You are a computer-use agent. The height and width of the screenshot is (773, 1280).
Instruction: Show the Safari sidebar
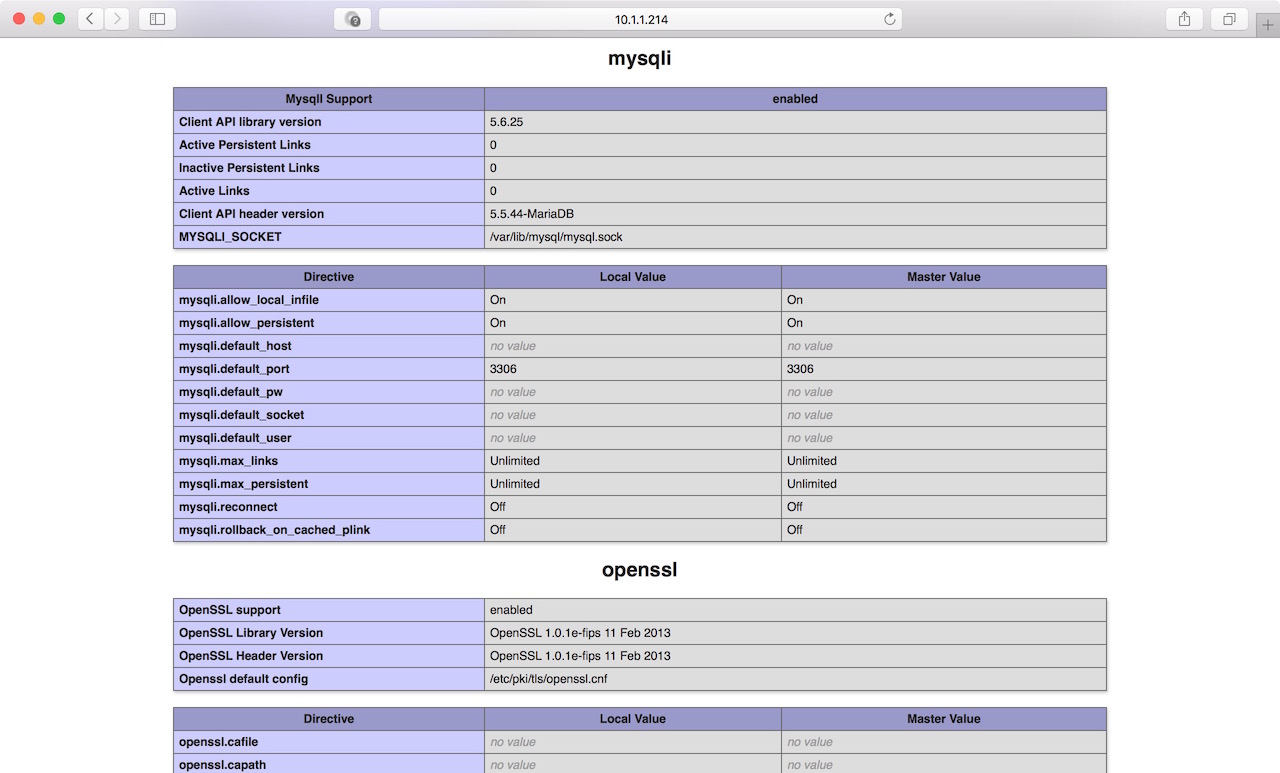click(x=157, y=19)
